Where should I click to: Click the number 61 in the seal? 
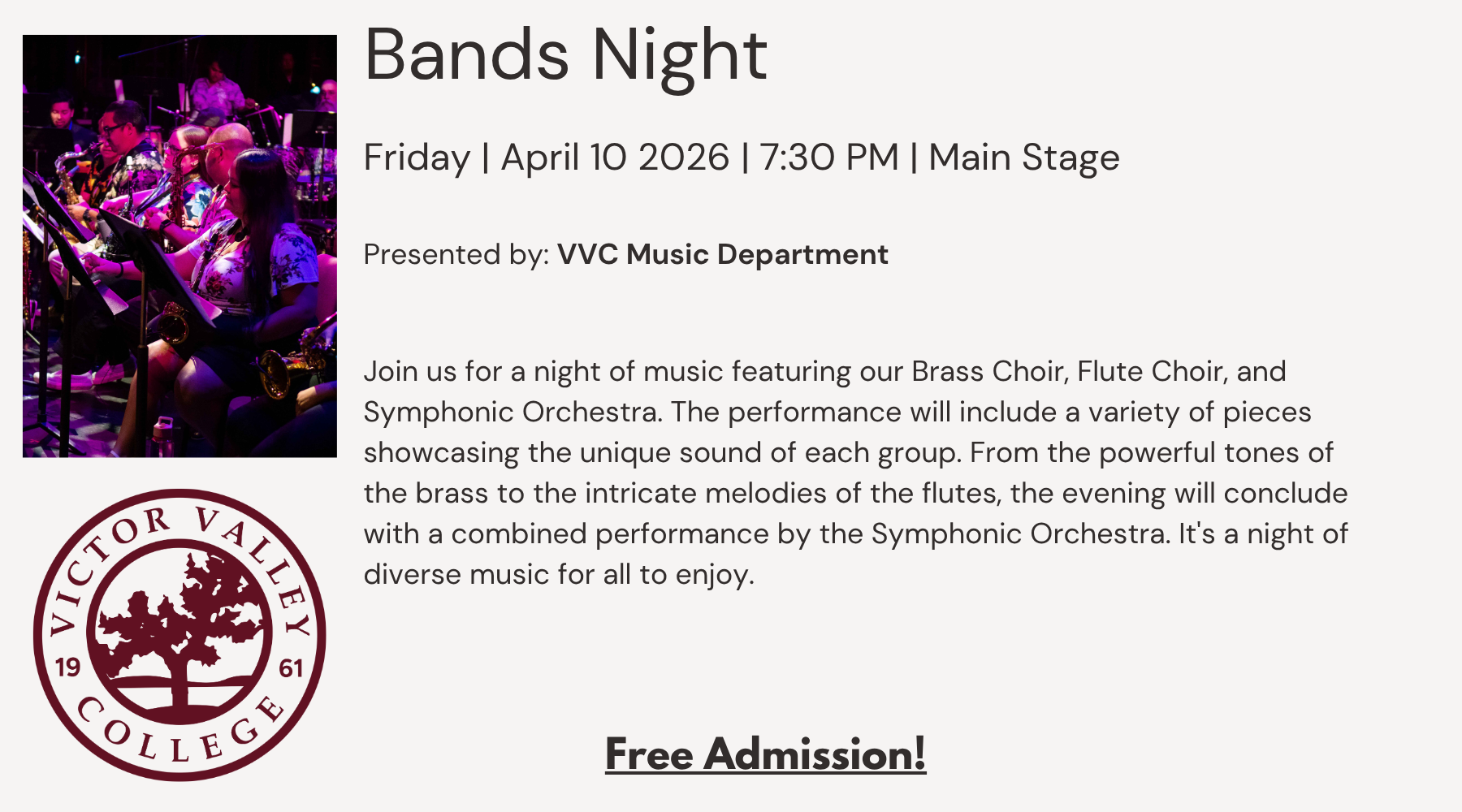pyautogui.click(x=290, y=668)
